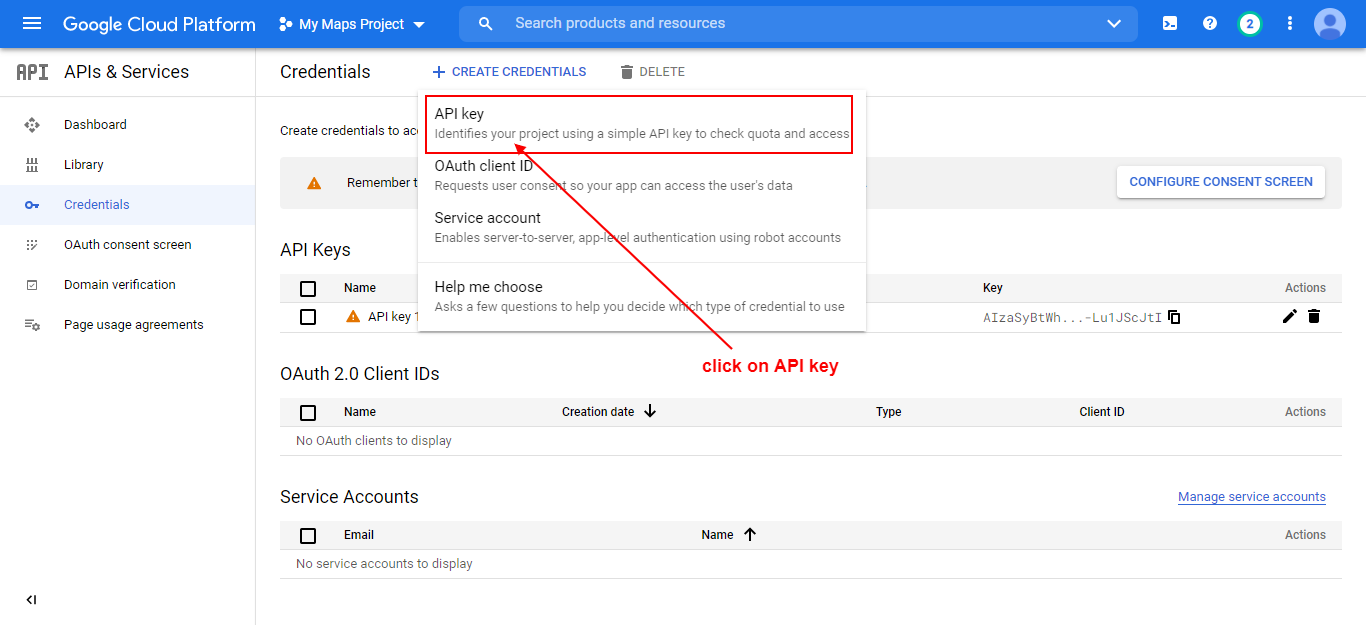1366x625 pixels.
Task: Choose API key from dropdown menu
Action: (641, 123)
